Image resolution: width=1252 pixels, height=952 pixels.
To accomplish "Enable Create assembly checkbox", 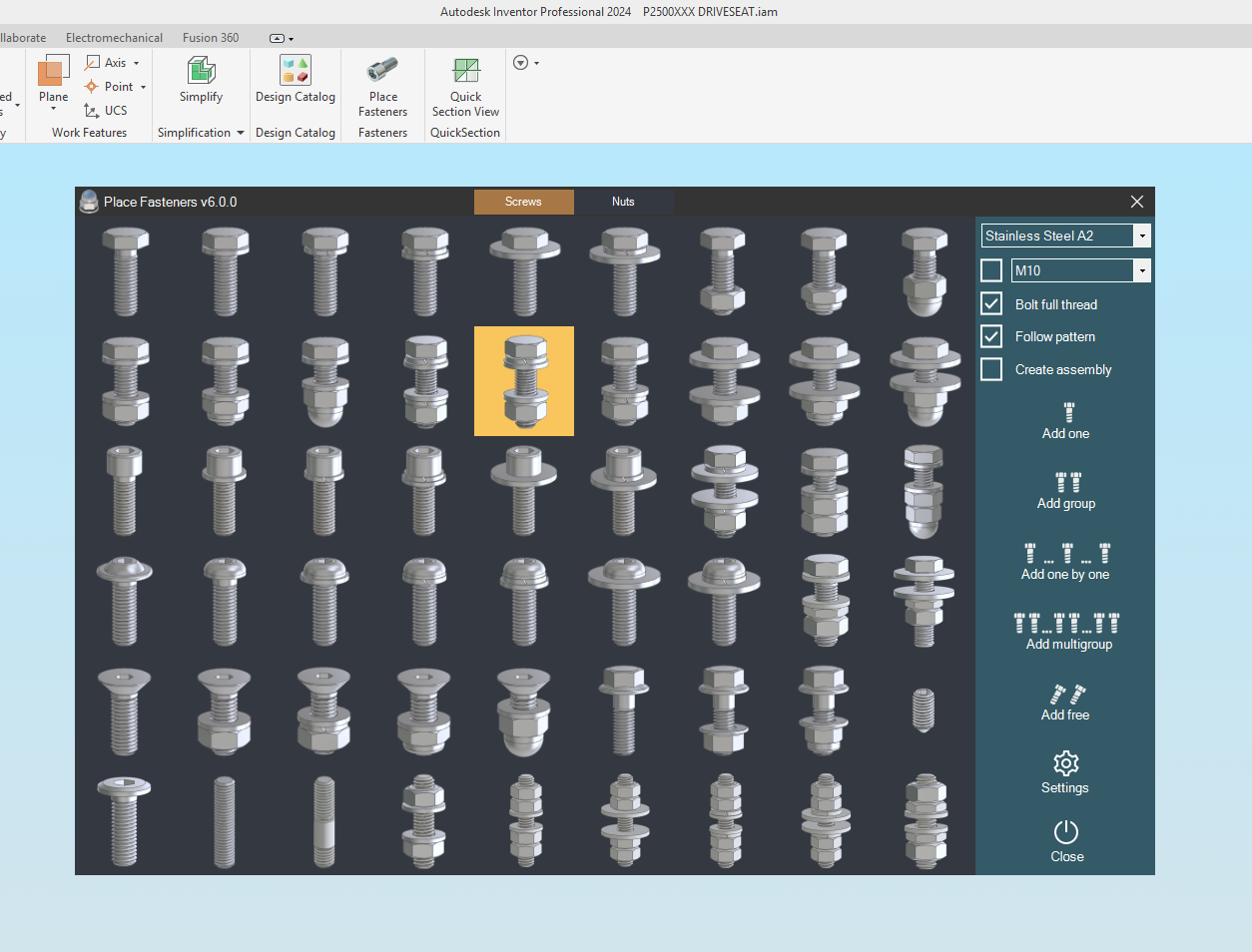I will click(x=991, y=369).
